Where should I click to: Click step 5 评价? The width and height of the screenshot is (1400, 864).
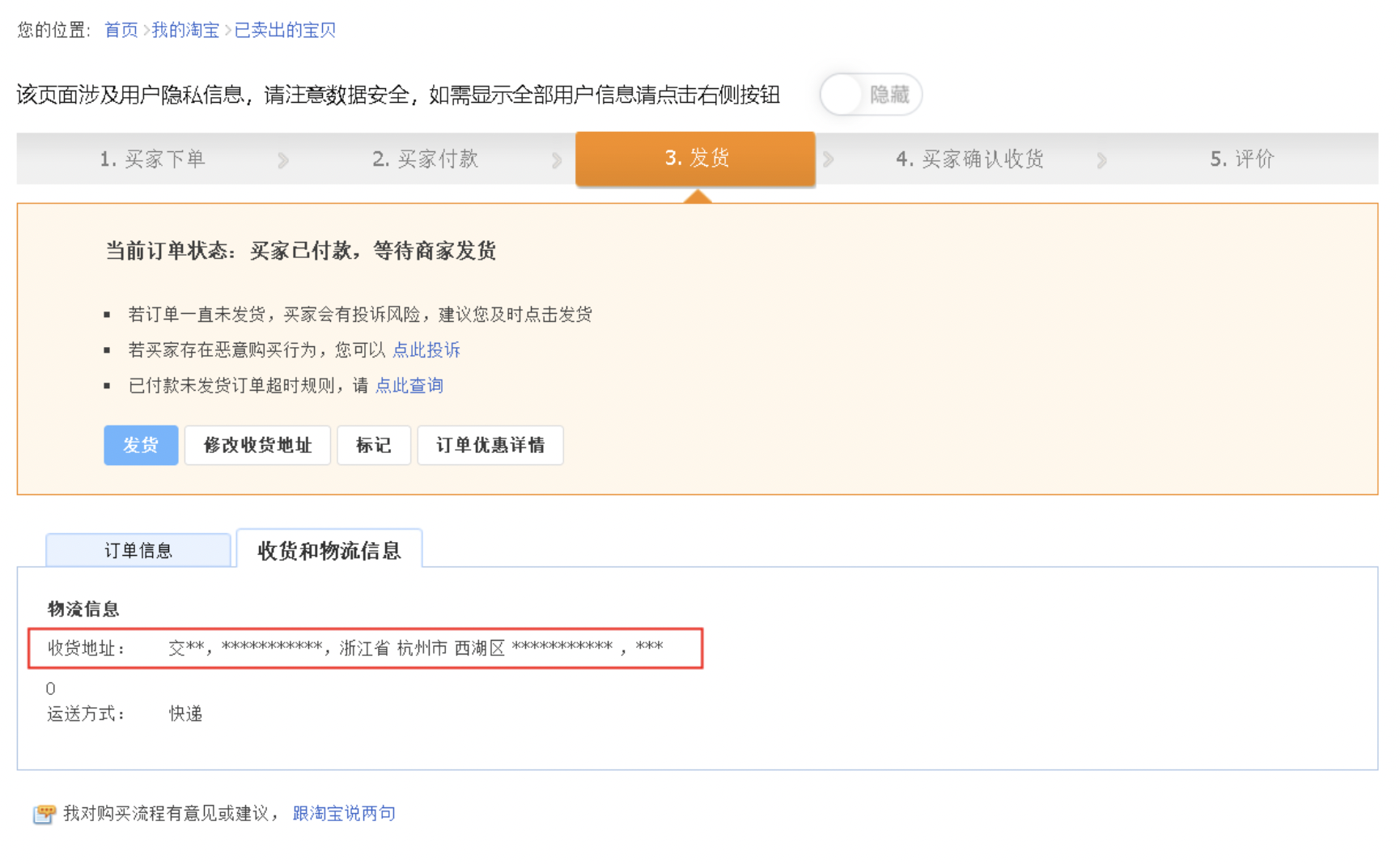(1241, 159)
